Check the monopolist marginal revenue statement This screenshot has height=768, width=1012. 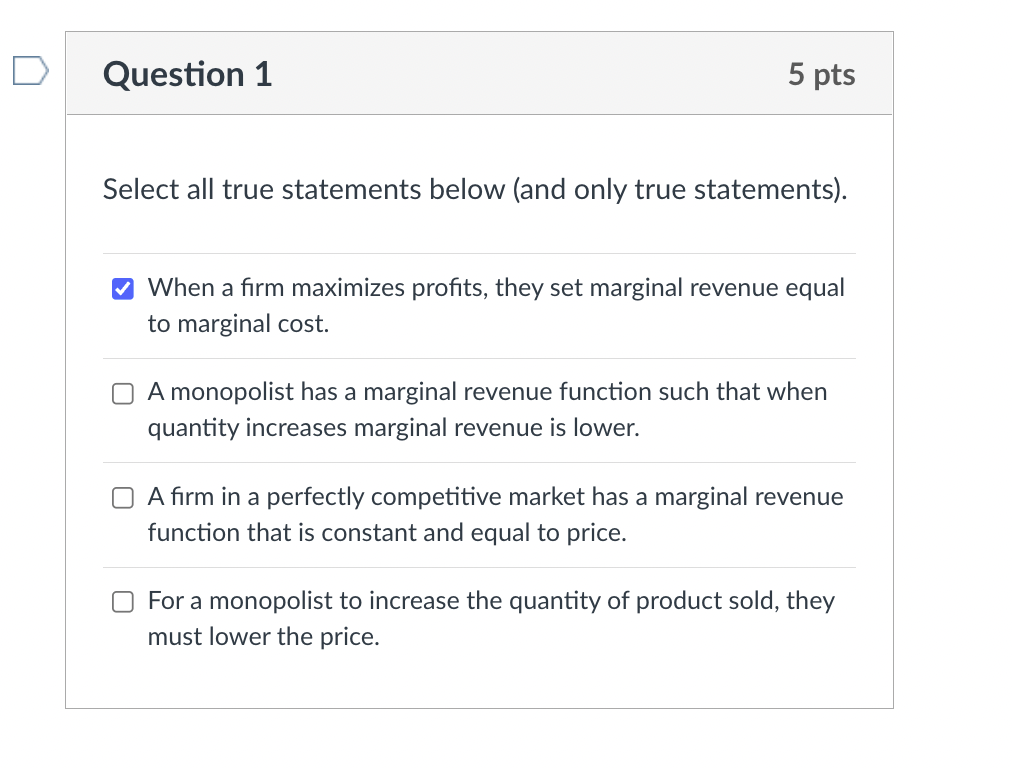click(122, 393)
